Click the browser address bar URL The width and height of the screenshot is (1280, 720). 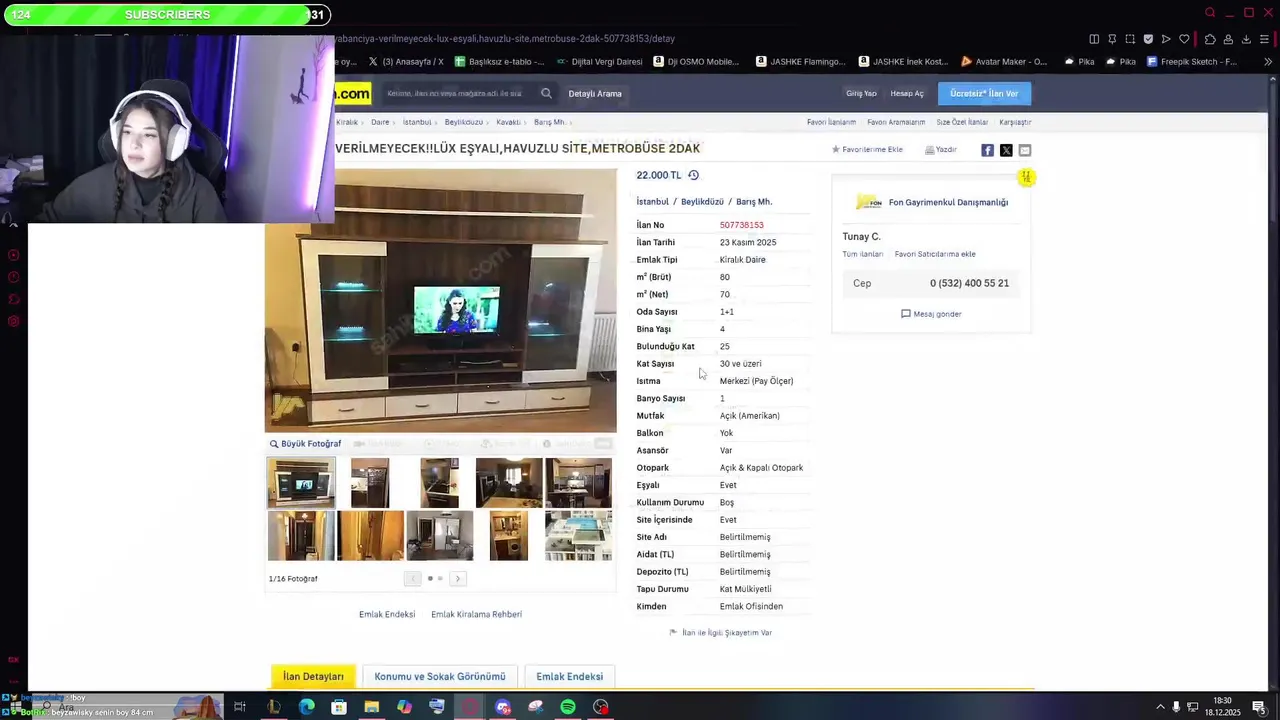point(504,39)
